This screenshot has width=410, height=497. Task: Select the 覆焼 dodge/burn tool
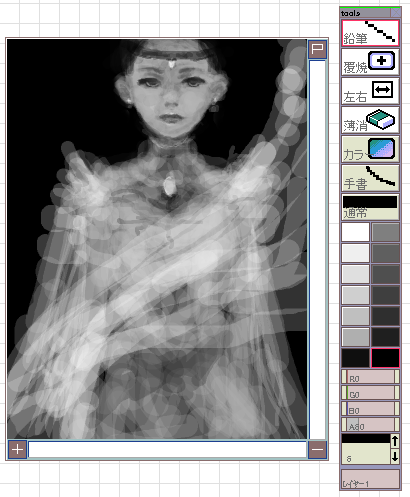click(x=370, y=62)
